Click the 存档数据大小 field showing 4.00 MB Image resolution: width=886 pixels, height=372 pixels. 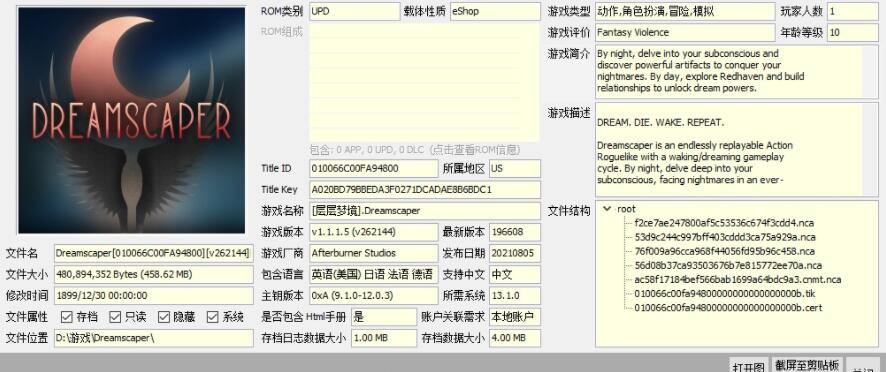[x=515, y=338]
